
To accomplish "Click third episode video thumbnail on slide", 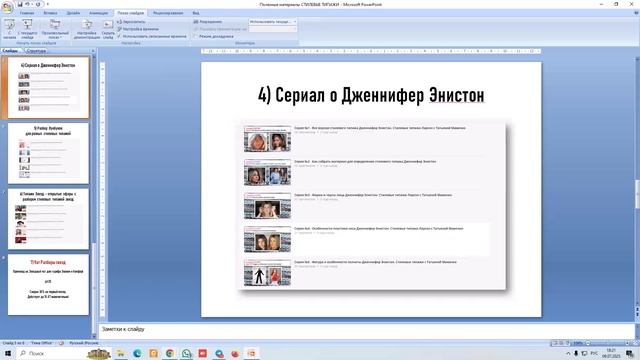I will 267,206.
